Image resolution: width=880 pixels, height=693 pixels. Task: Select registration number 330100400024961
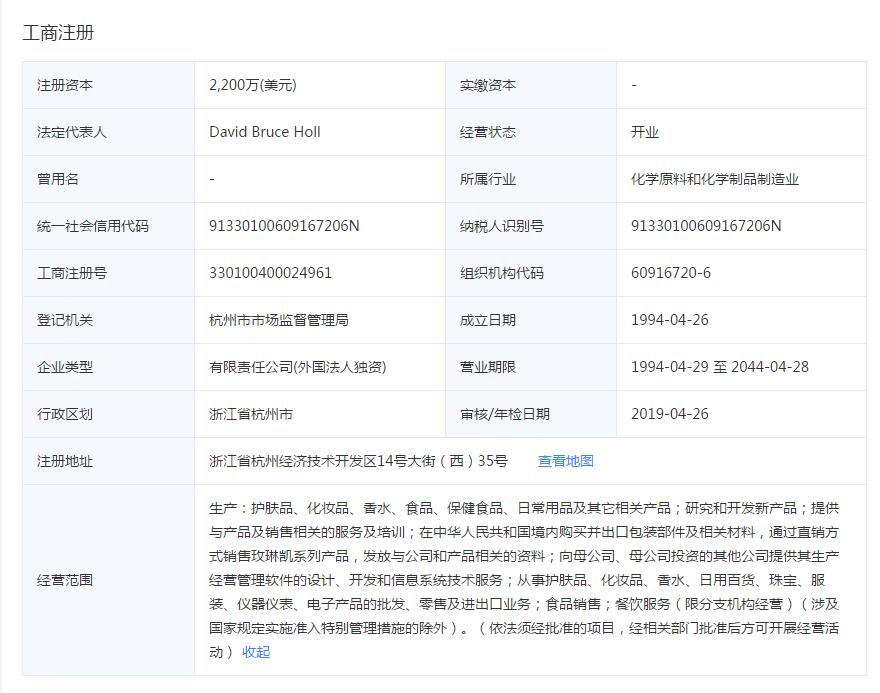coord(270,273)
